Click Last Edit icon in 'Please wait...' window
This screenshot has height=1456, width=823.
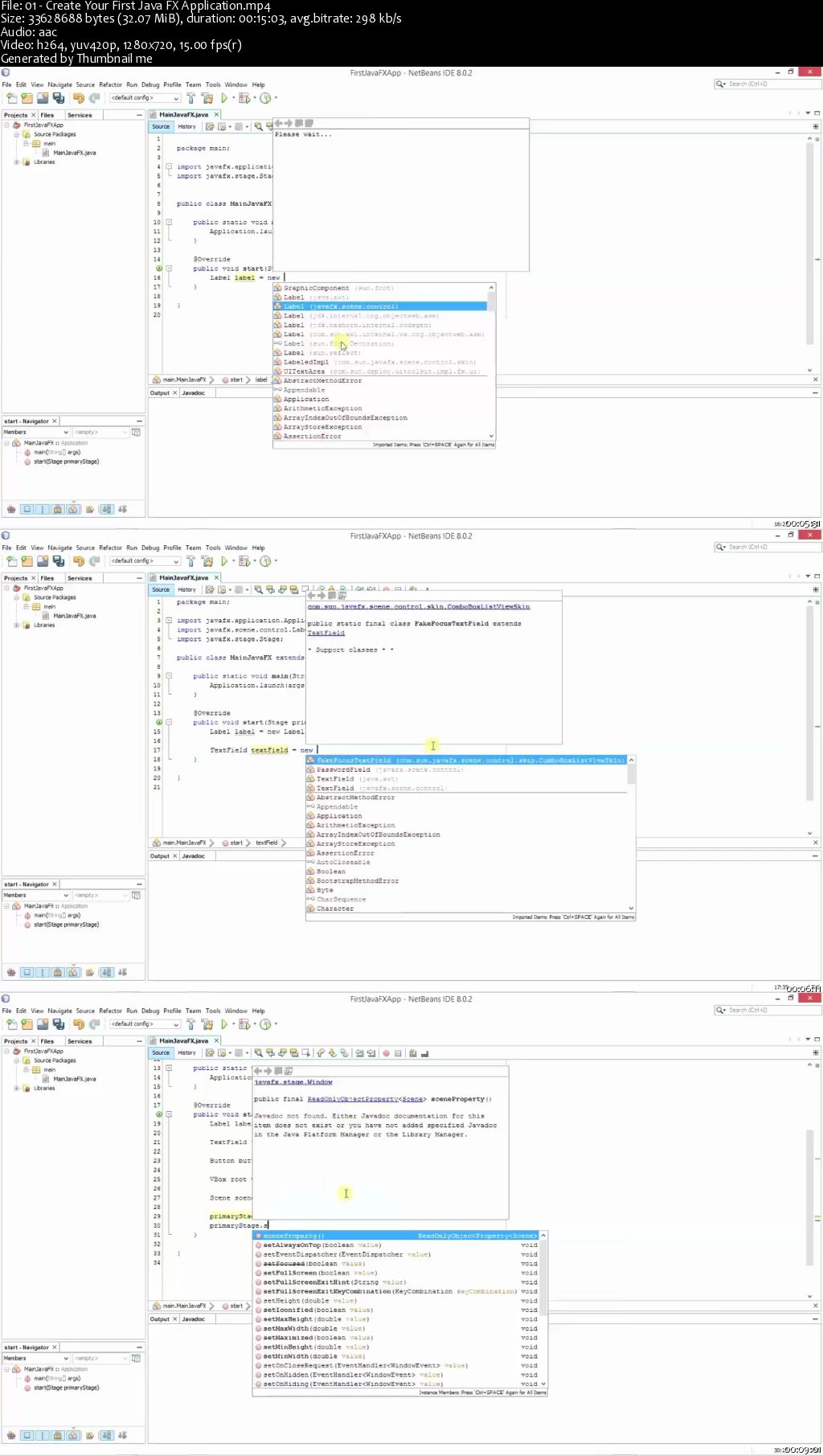pos(210,127)
